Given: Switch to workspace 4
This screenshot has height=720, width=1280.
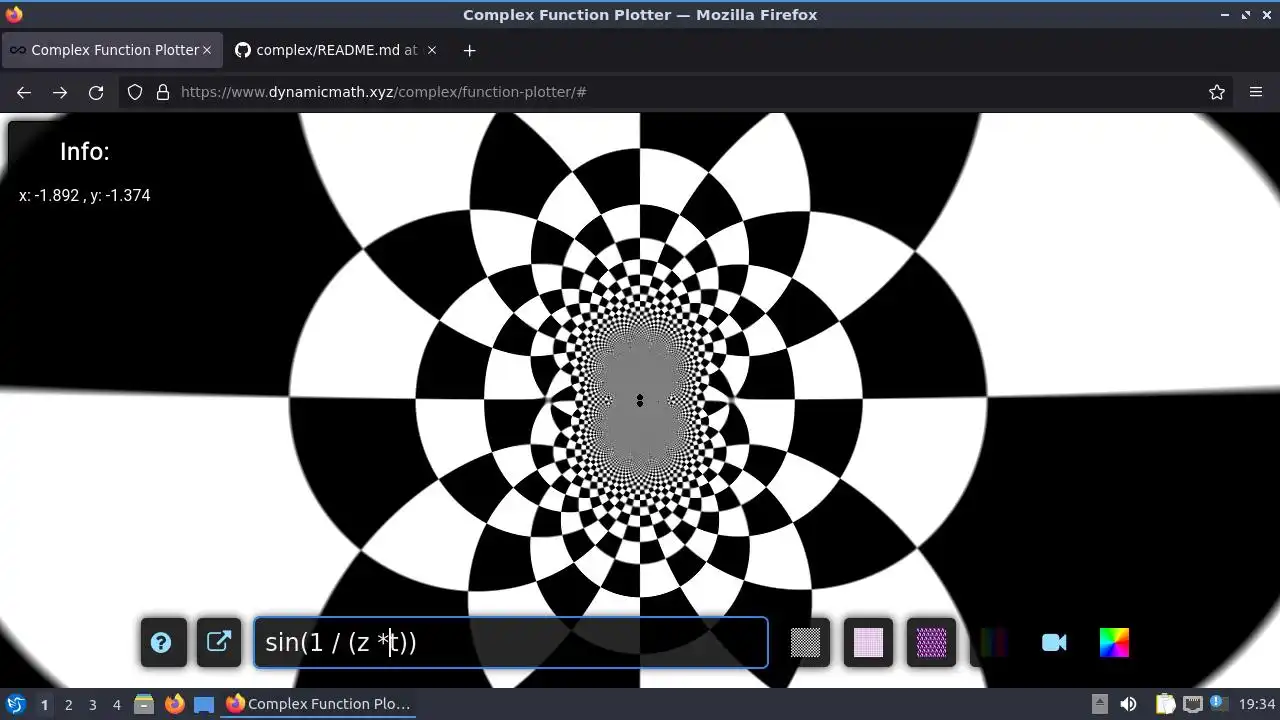Looking at the screenshot, I should 116,705.
